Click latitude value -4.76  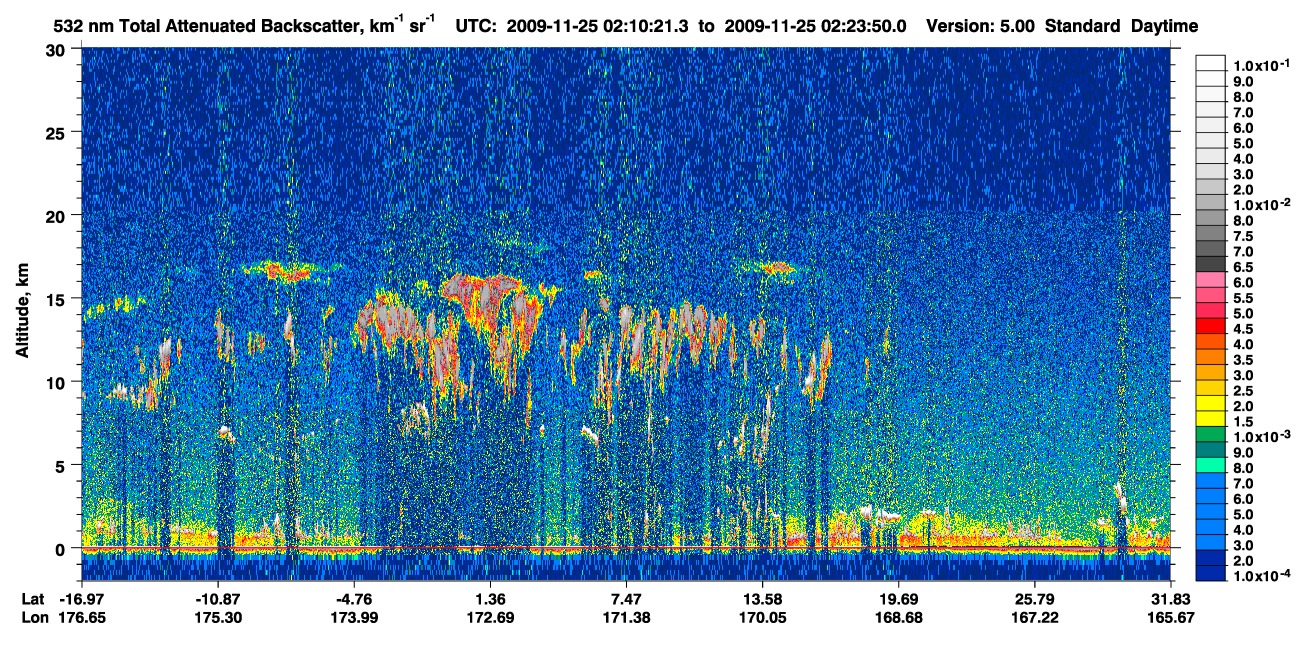coord(355,599)
